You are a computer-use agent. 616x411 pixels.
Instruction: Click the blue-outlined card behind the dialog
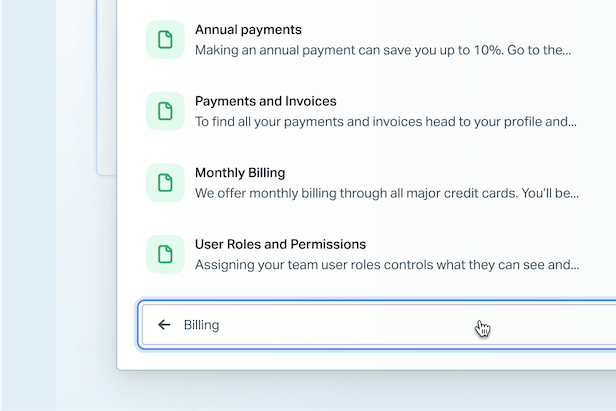click(x=106, y=86)
